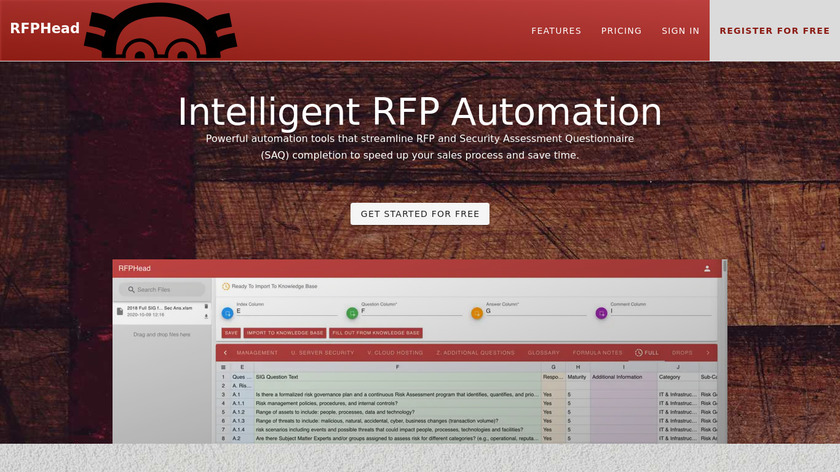Click the magnifier icon in Search Files

[x=131, y=289]
